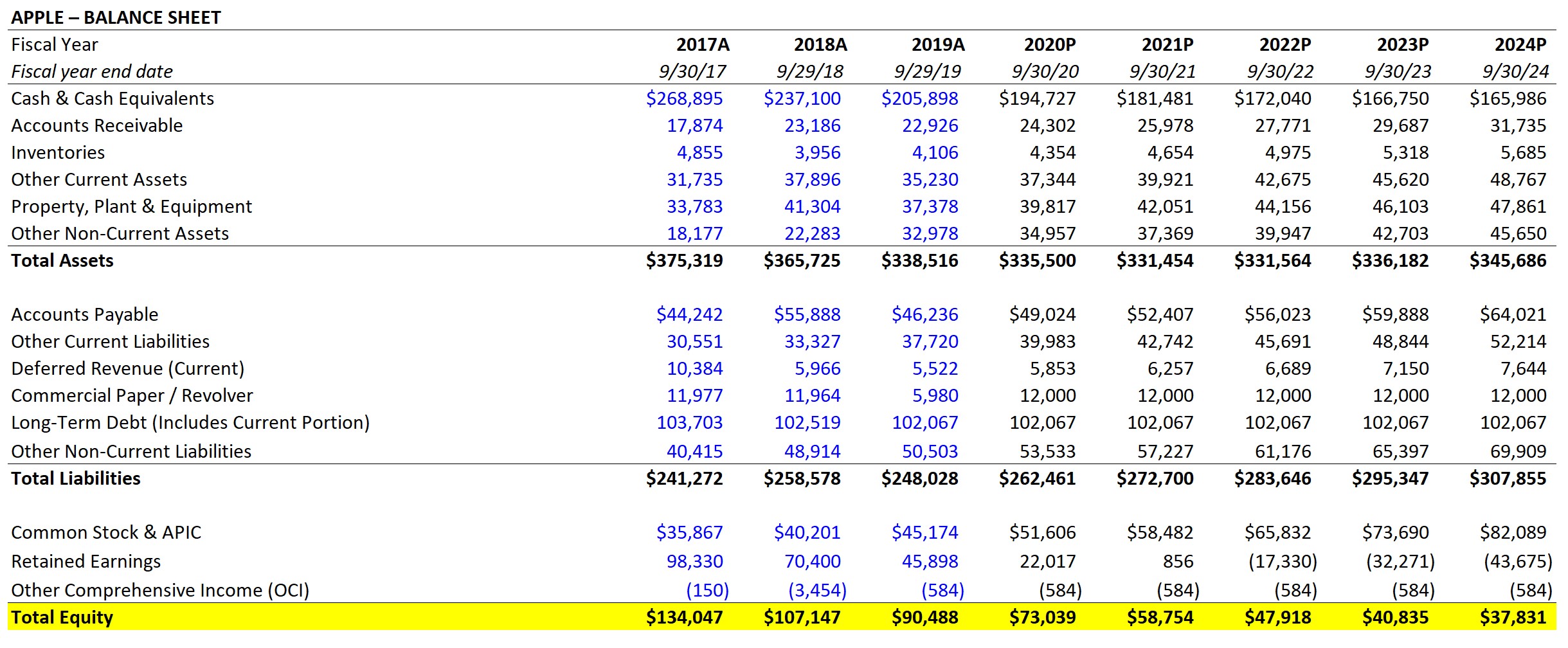The height and width of the screenshot is (648, 1568).
Task: Select the Inventories row label
Action: pyautogui.click(x=58, y=152)
